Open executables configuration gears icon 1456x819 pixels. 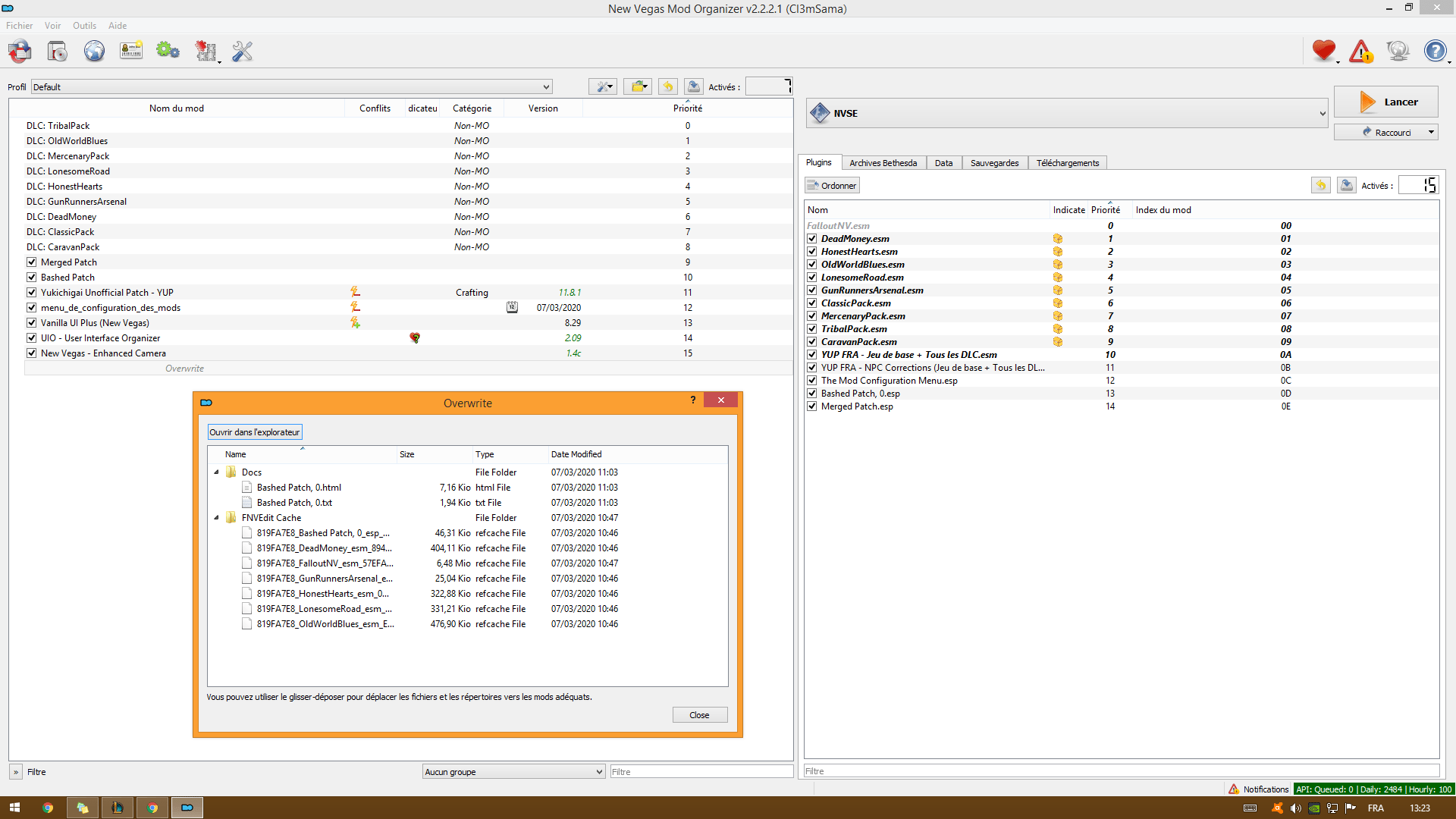168,52
